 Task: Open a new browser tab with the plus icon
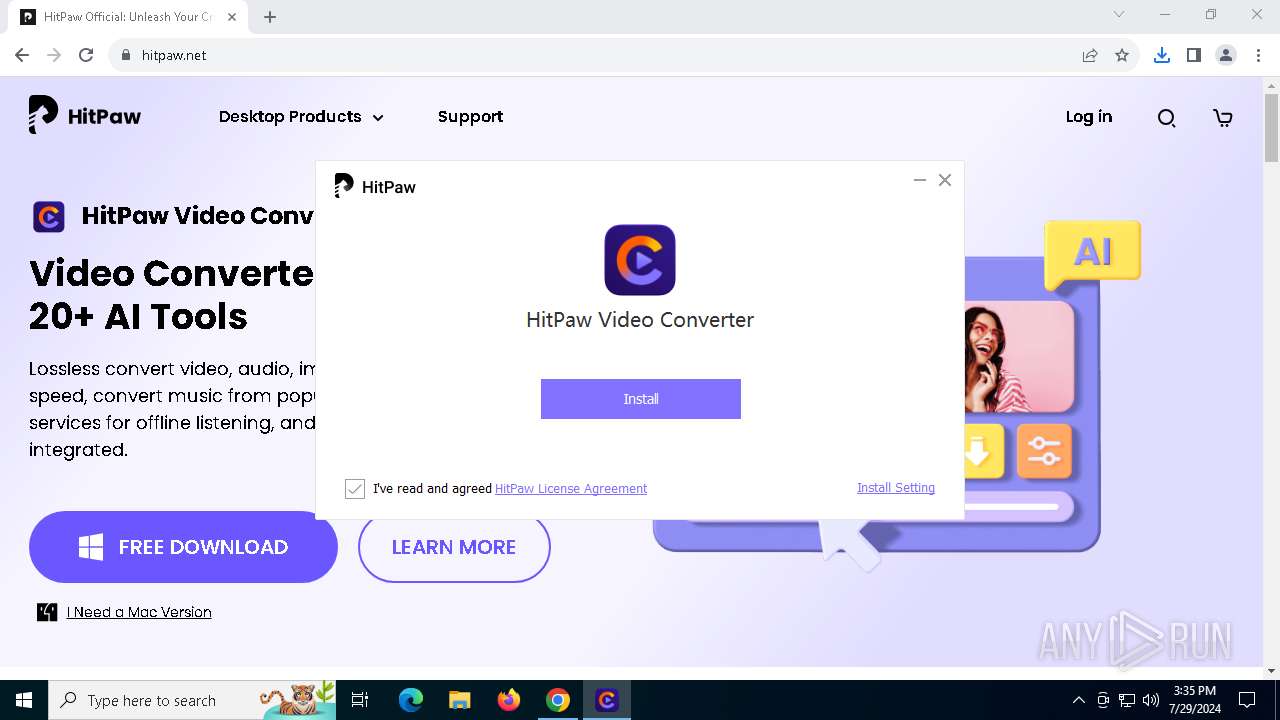[270, 17]
